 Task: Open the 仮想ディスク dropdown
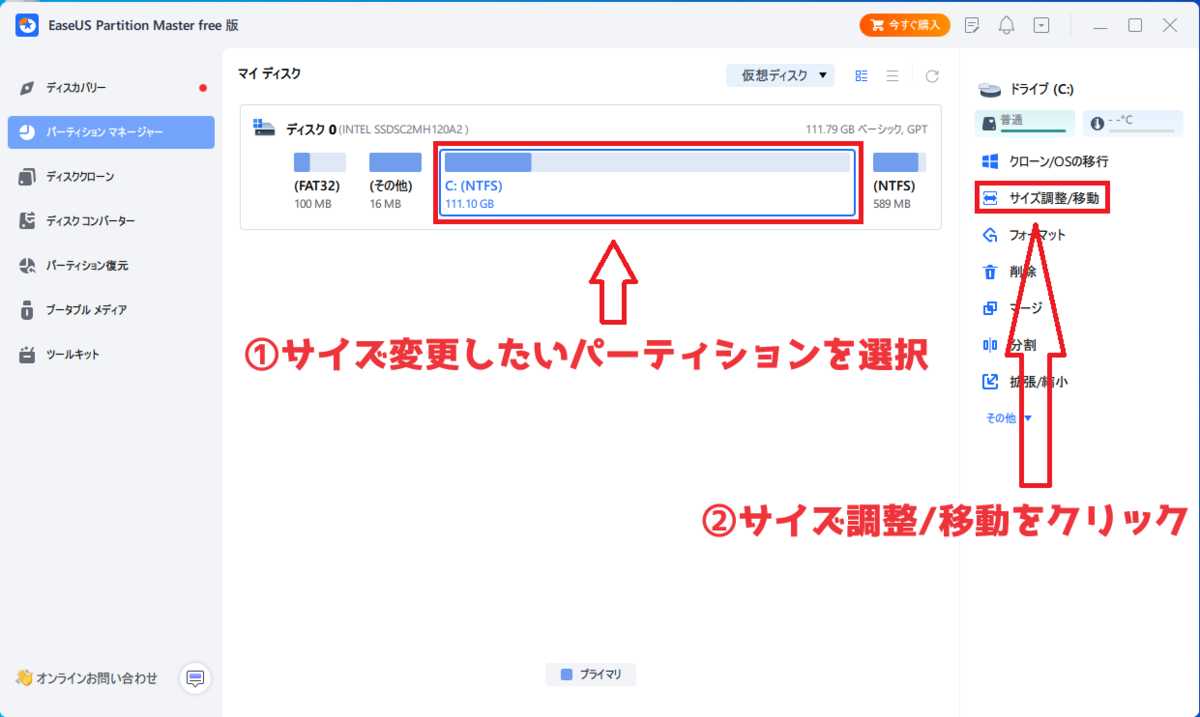[780, 75]
